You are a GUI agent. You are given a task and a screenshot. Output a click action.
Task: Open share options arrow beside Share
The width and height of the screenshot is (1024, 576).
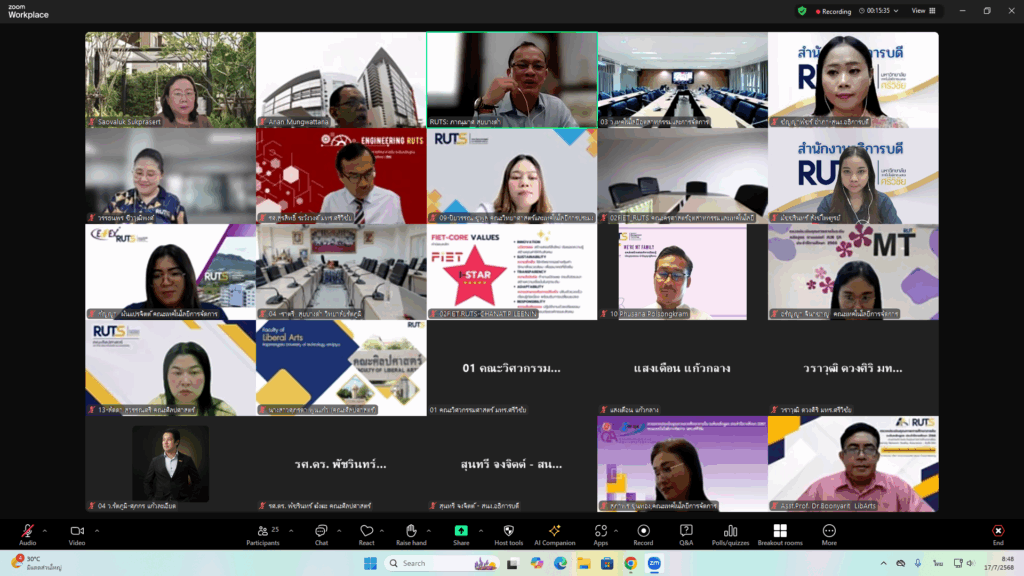481,531
